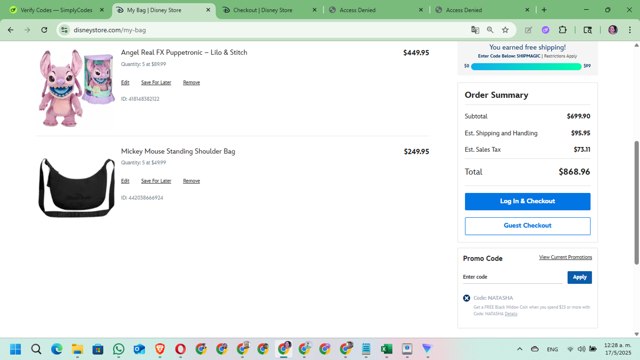Open a new browser tab

pyautogui.click(x=544, y=10)
